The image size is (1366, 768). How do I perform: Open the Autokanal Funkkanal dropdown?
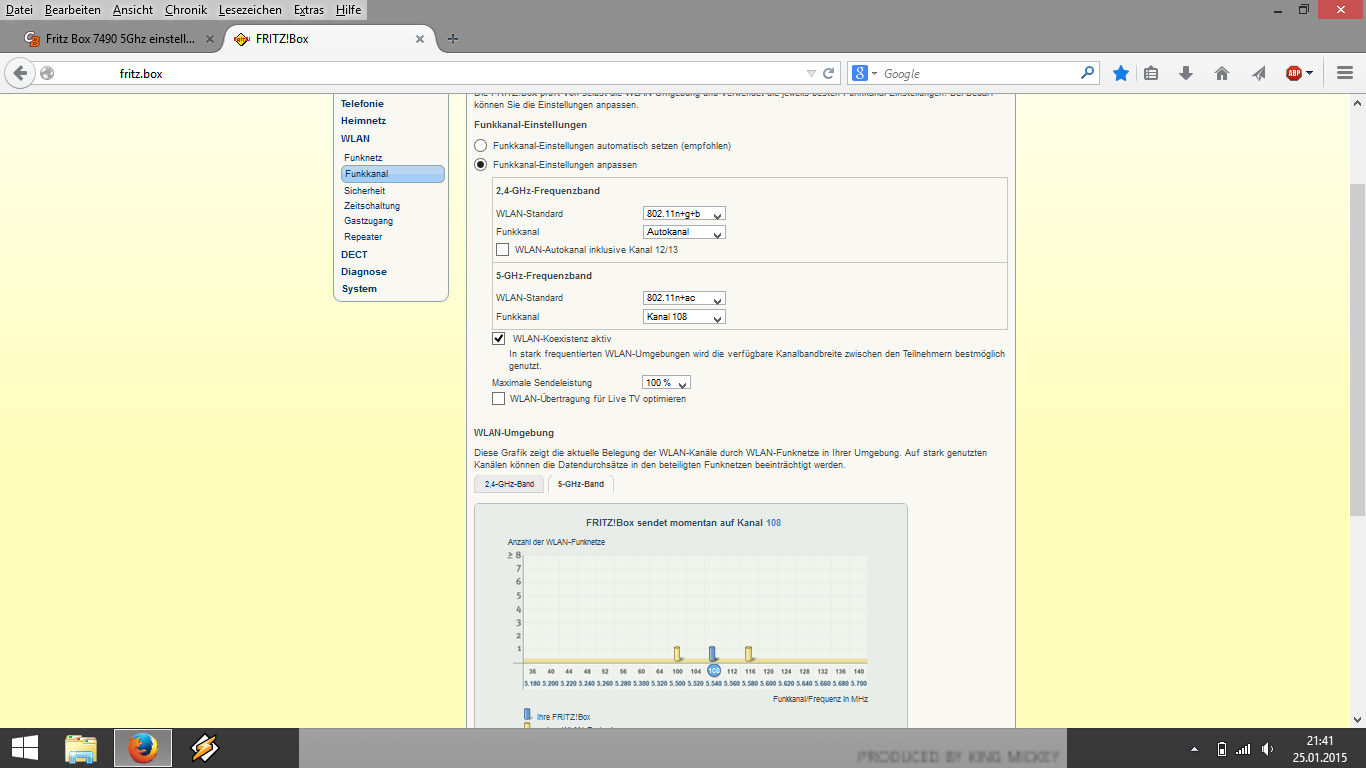click(x=684, y=232)
